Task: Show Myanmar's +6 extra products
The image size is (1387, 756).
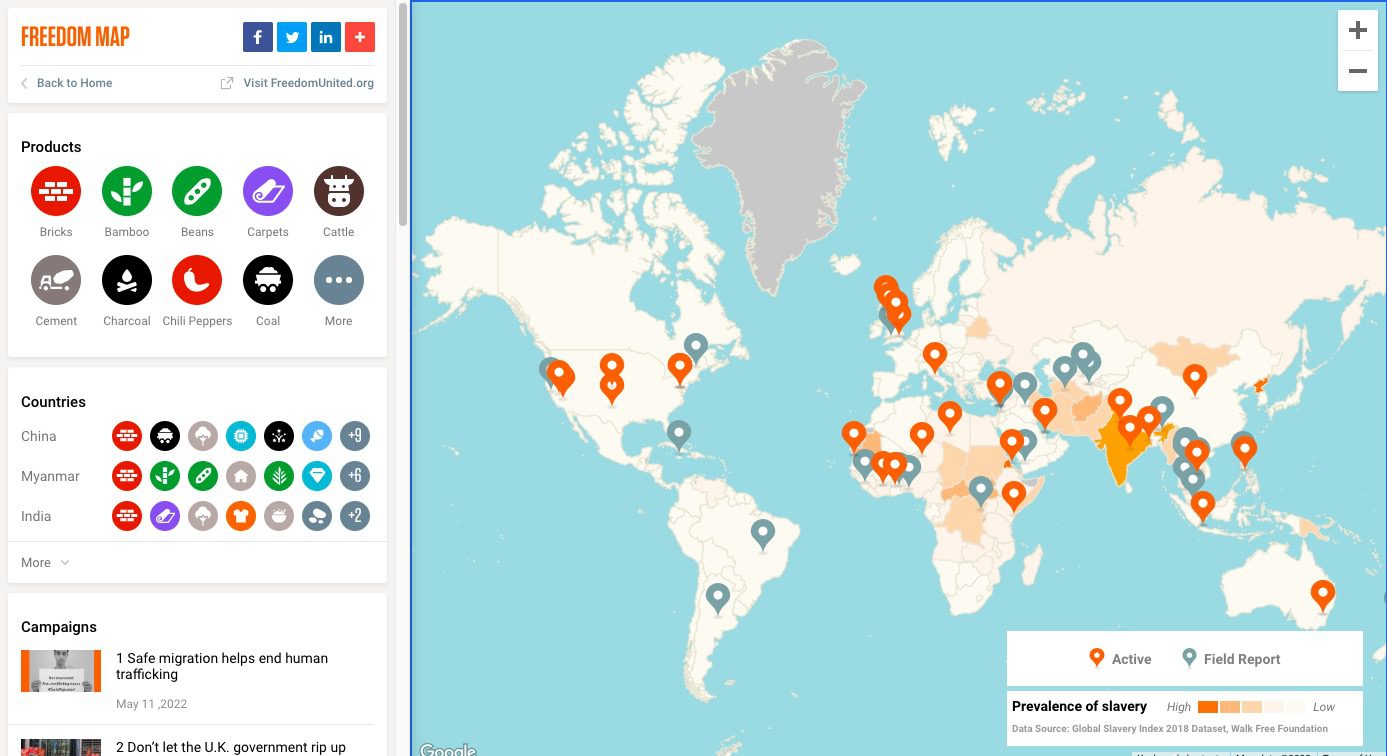Action: 355,476
